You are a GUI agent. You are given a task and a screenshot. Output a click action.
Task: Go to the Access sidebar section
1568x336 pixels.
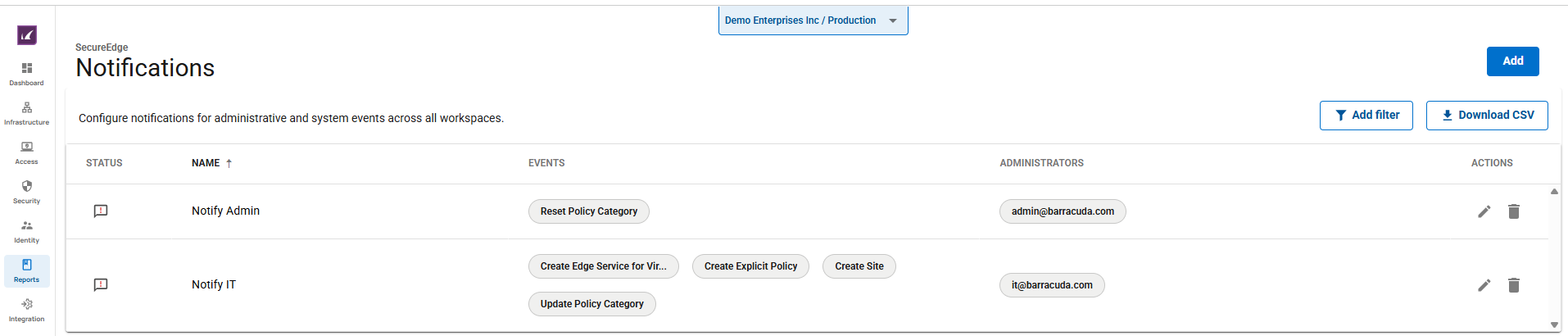click(x=27, y=152)
